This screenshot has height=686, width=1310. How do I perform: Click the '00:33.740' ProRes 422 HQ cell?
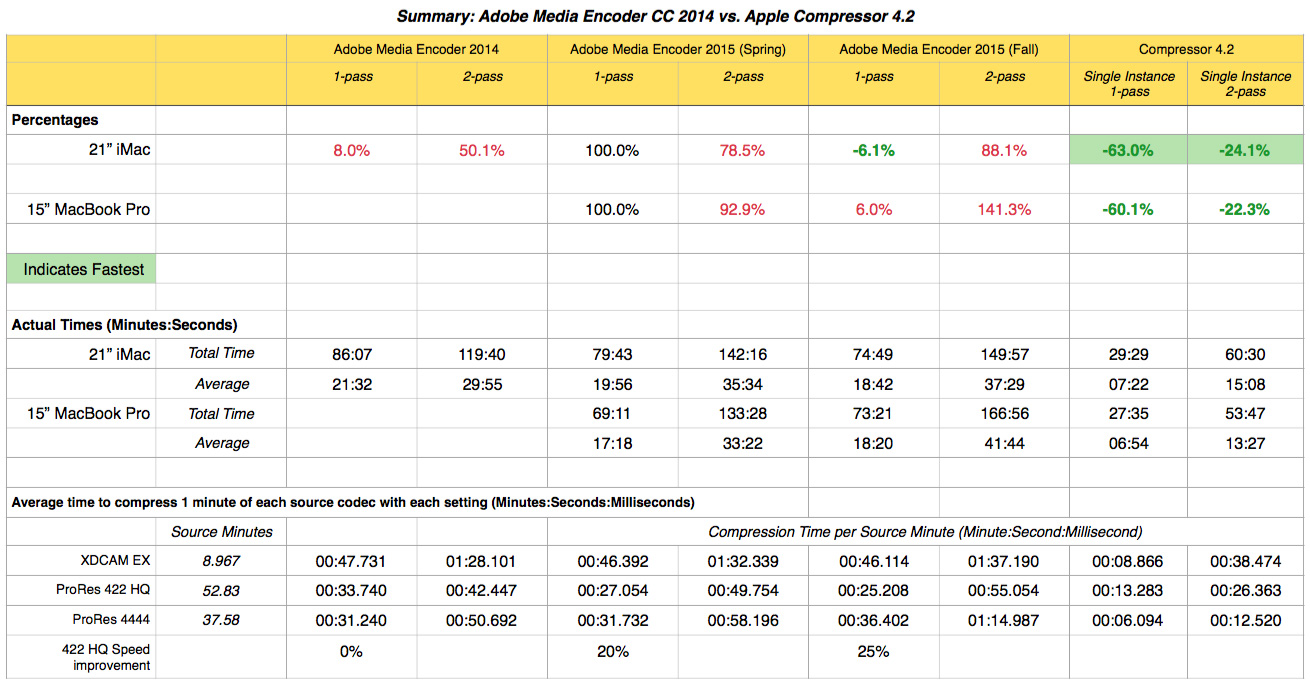(x=351, y=591)
